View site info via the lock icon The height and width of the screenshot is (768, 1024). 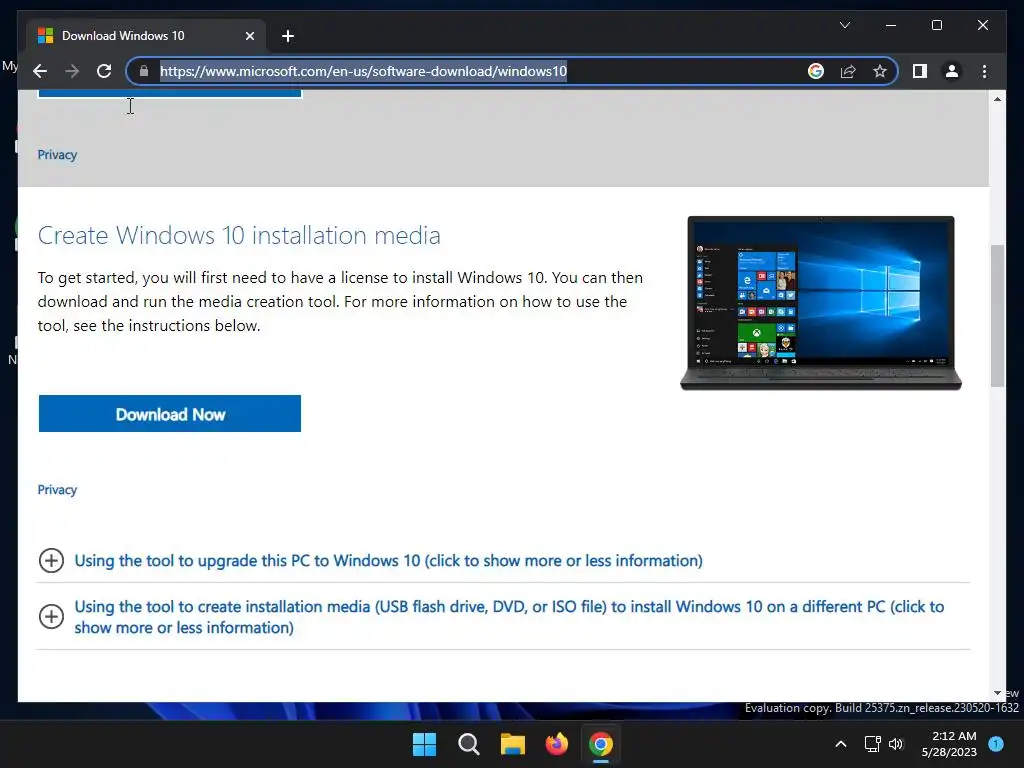[x=144, y=71]
